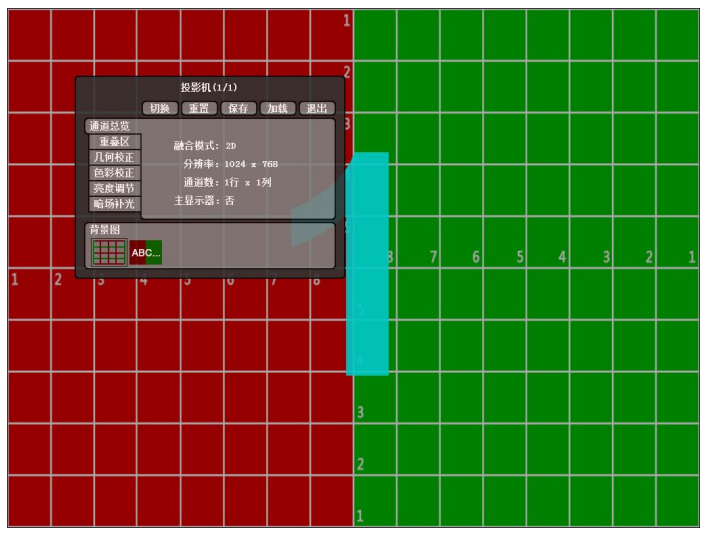Viewport: 706px width, 535px height.
Task: Click the cyan overlap rectangle
Action: pyautogui.click(x=368, y=300)
